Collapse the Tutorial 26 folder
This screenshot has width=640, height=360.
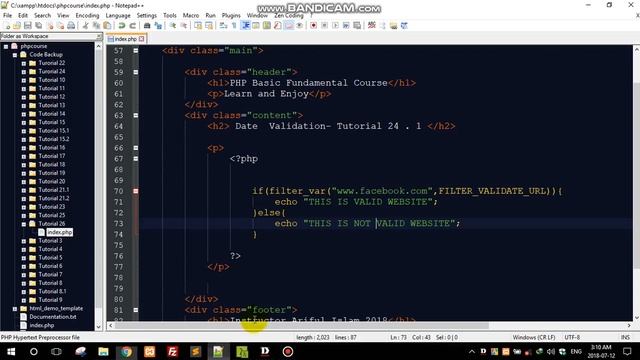coord(24,224)
